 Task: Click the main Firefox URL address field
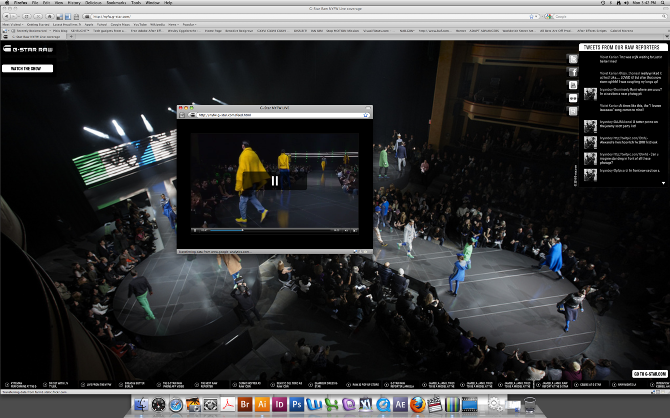[310, 16]
